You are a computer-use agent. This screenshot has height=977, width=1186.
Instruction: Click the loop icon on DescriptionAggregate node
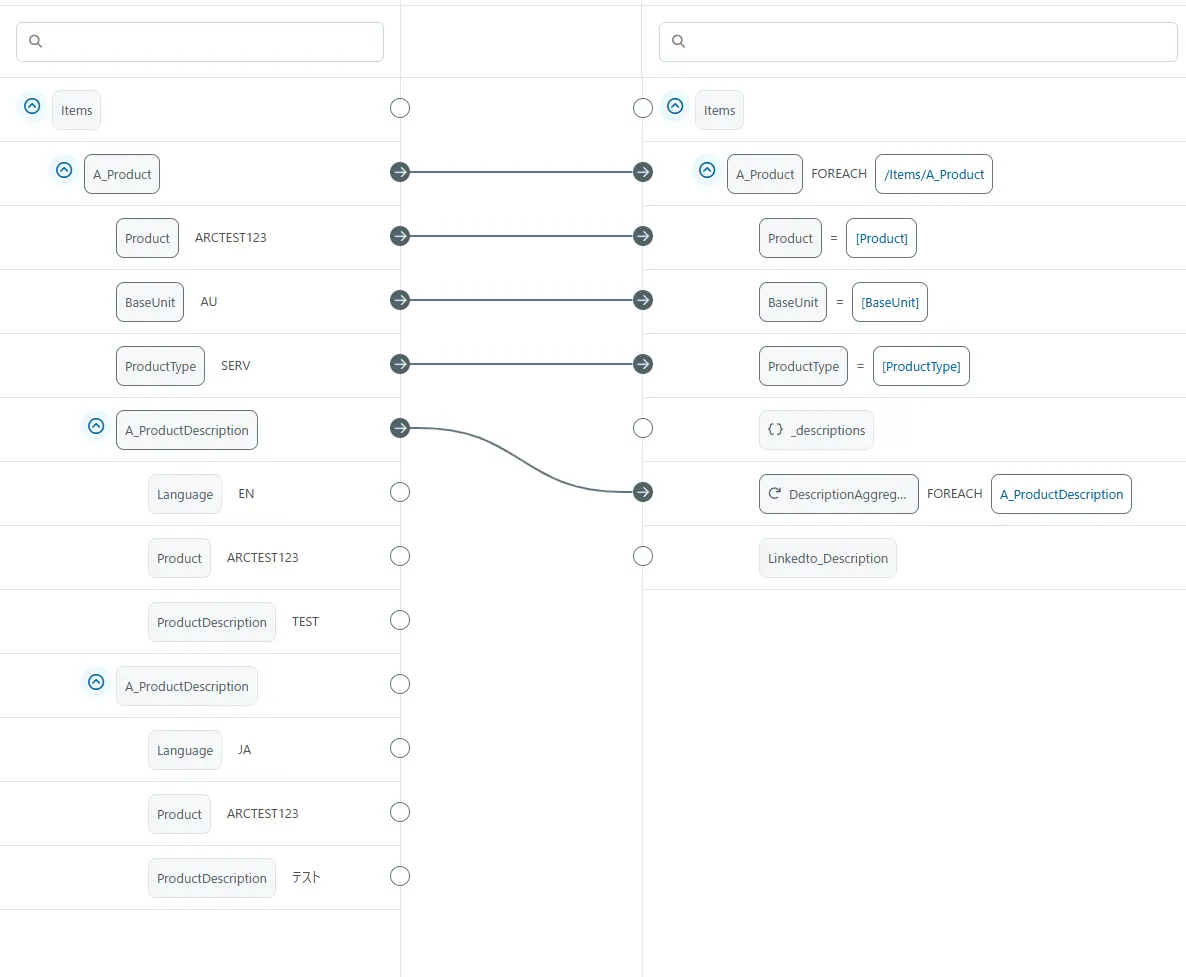tap(774, 494)
